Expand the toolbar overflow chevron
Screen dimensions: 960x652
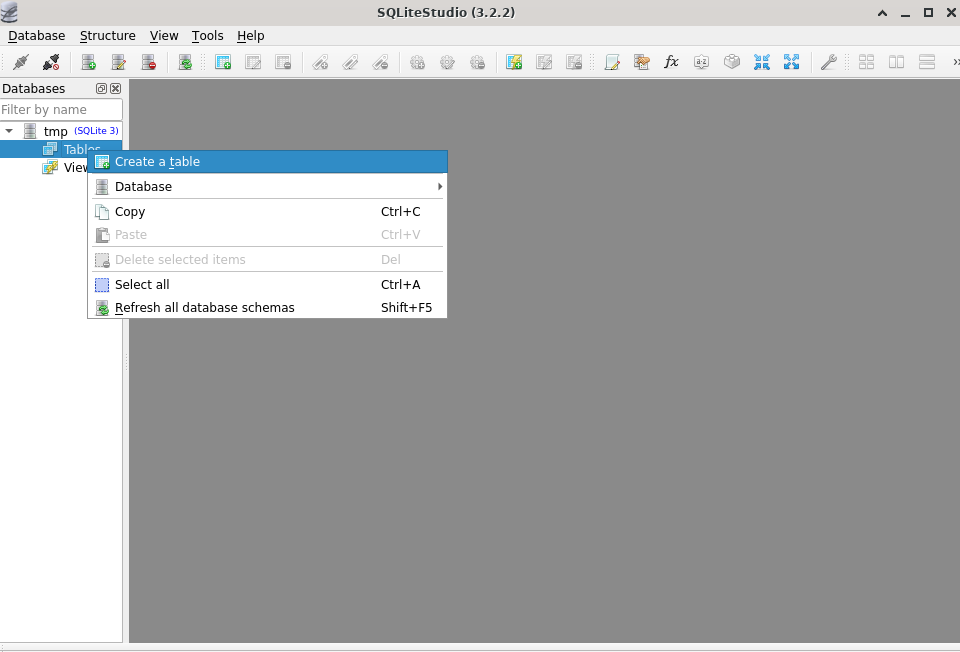click(955, 62)
